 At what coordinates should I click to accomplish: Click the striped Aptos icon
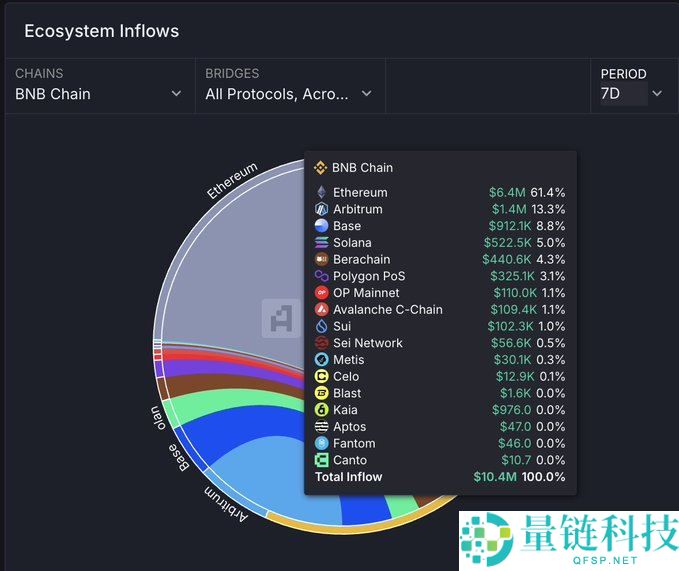pos(321,426)
